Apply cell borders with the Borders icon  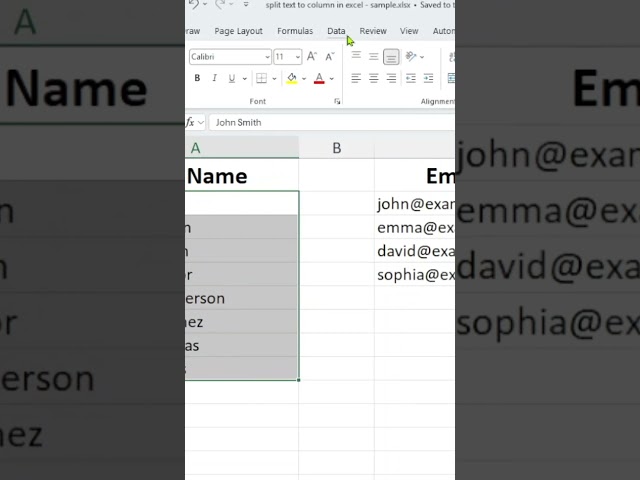click(x=261, y=78)
